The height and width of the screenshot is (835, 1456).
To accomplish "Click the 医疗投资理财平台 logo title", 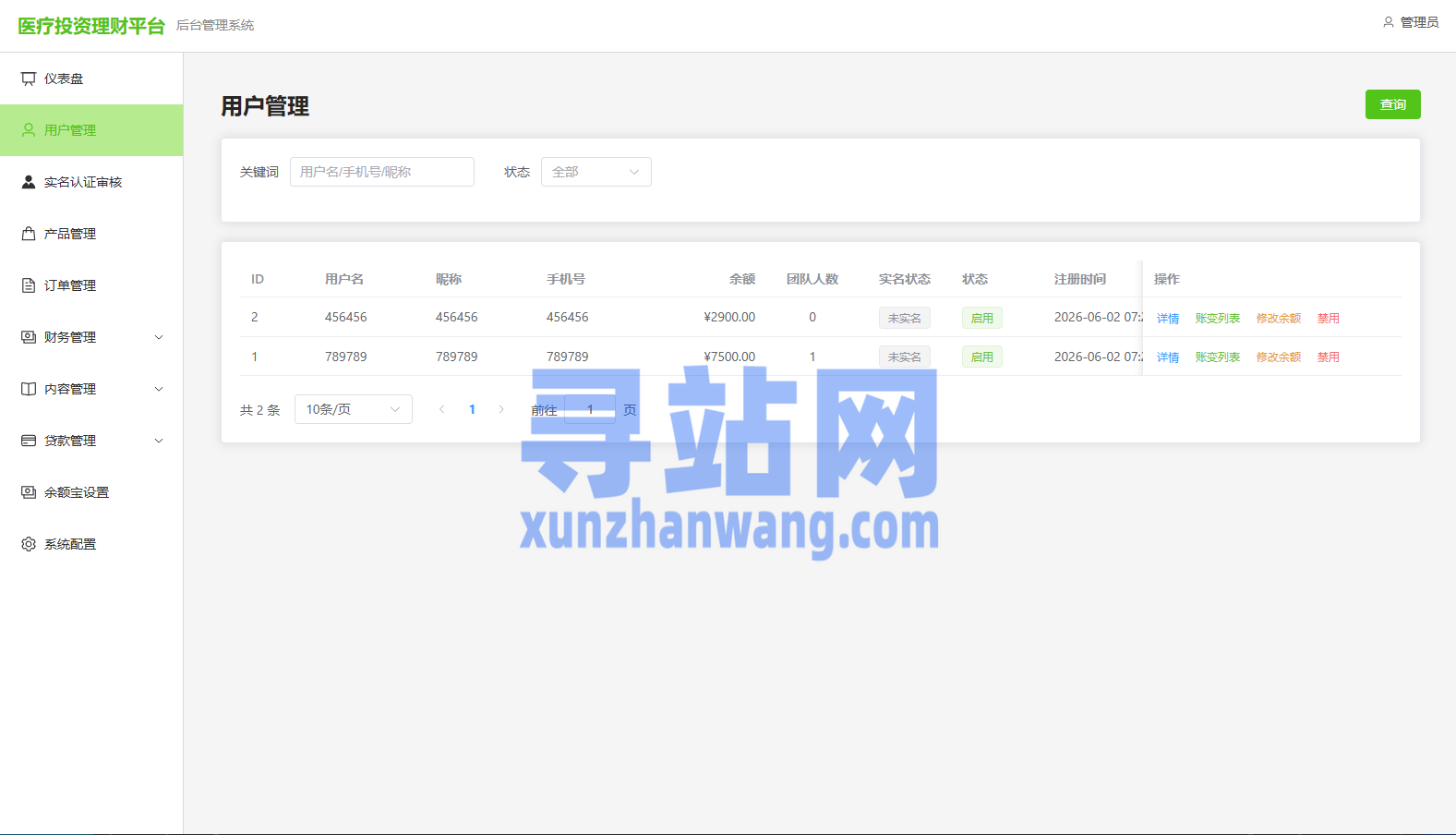I will click(91, 26).
